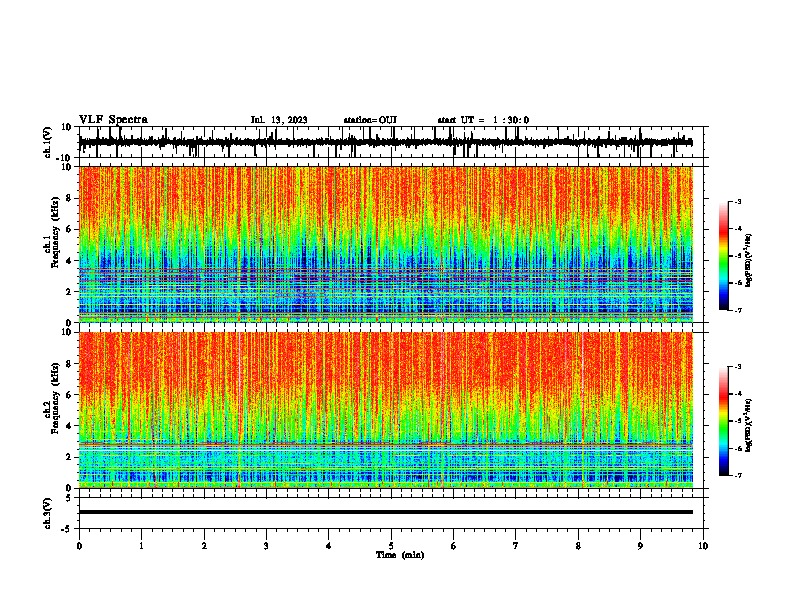Click inside the ch.2 frequency spectrogram
Image resolution: width=792 pixels, height=612 pixels.
(385, 410)
